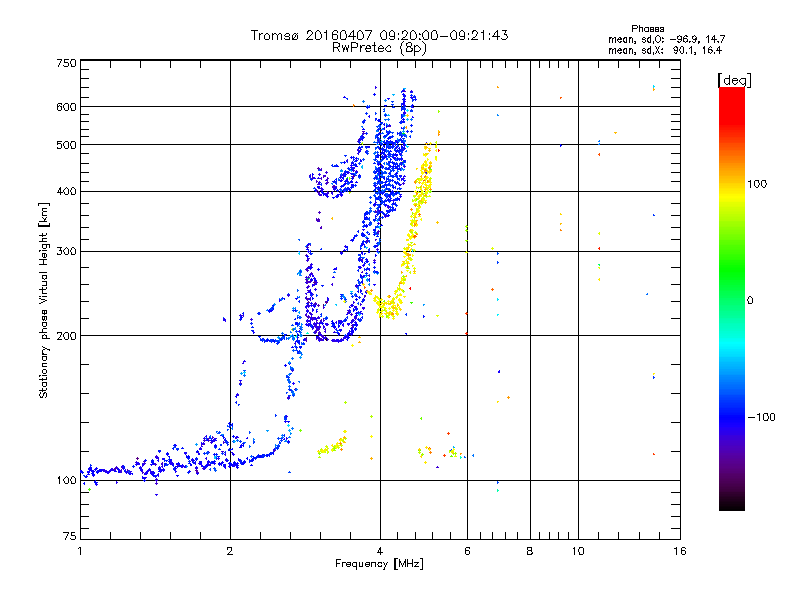Click the 10 tick label on frequency axis

pos(578,551)
